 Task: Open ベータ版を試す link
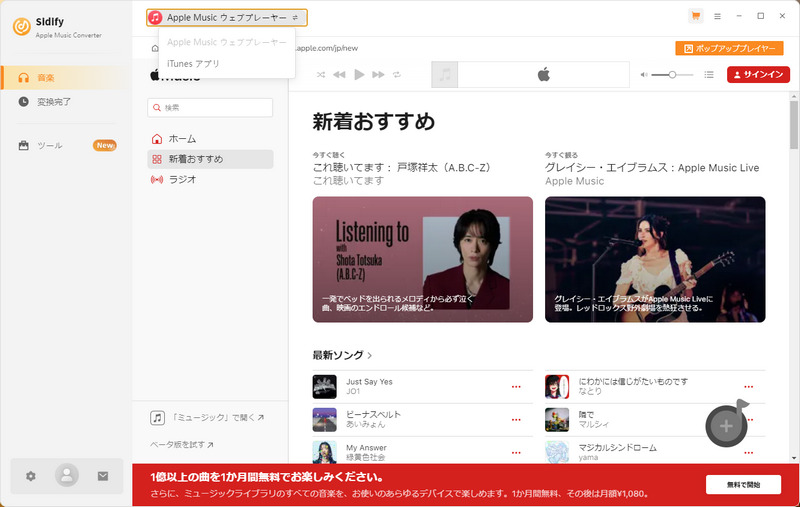(182, 445)
